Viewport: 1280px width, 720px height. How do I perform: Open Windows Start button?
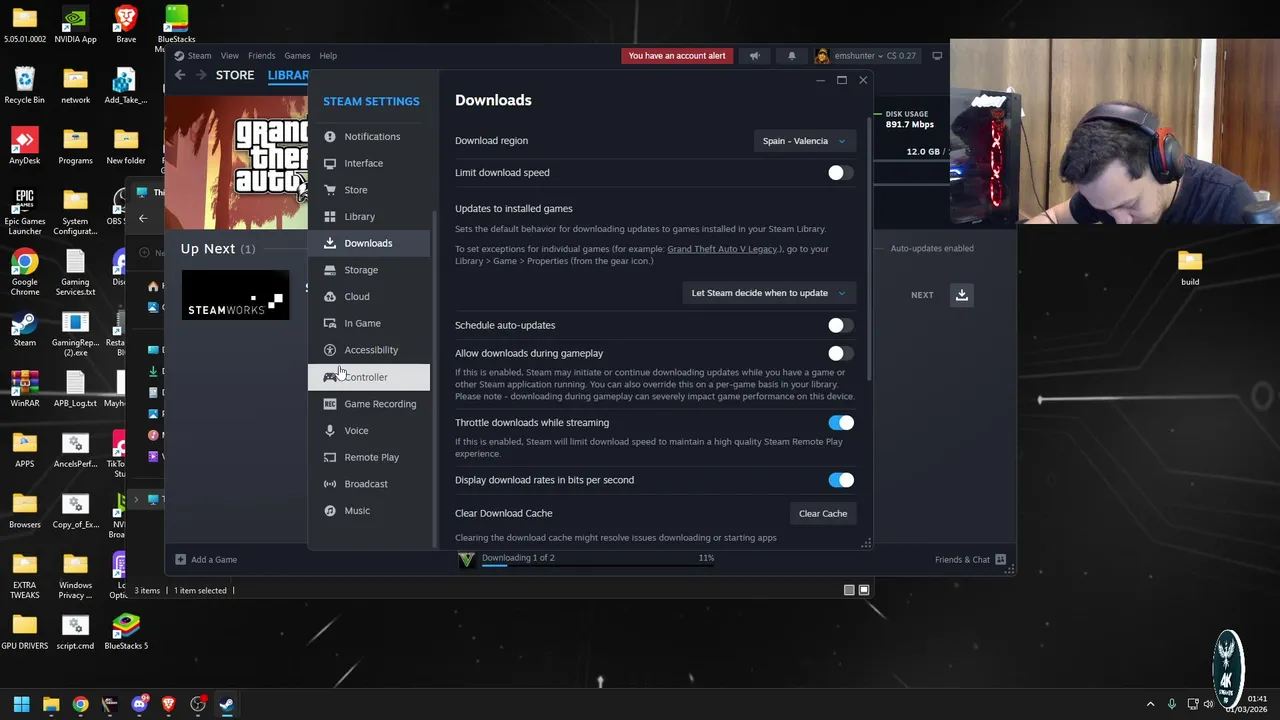pyautogui.click(x=21, y=704)
